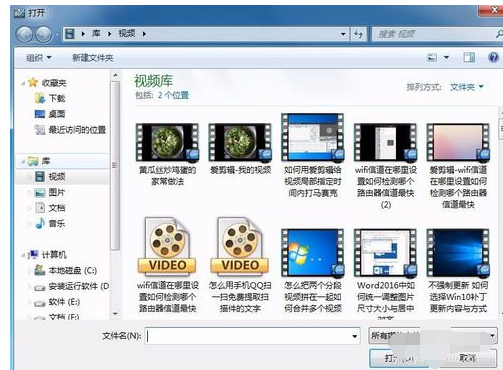Viewport: 503px width, 370px height.
Task: Close the 打开 dialog window
Action: tap(492, 11)
